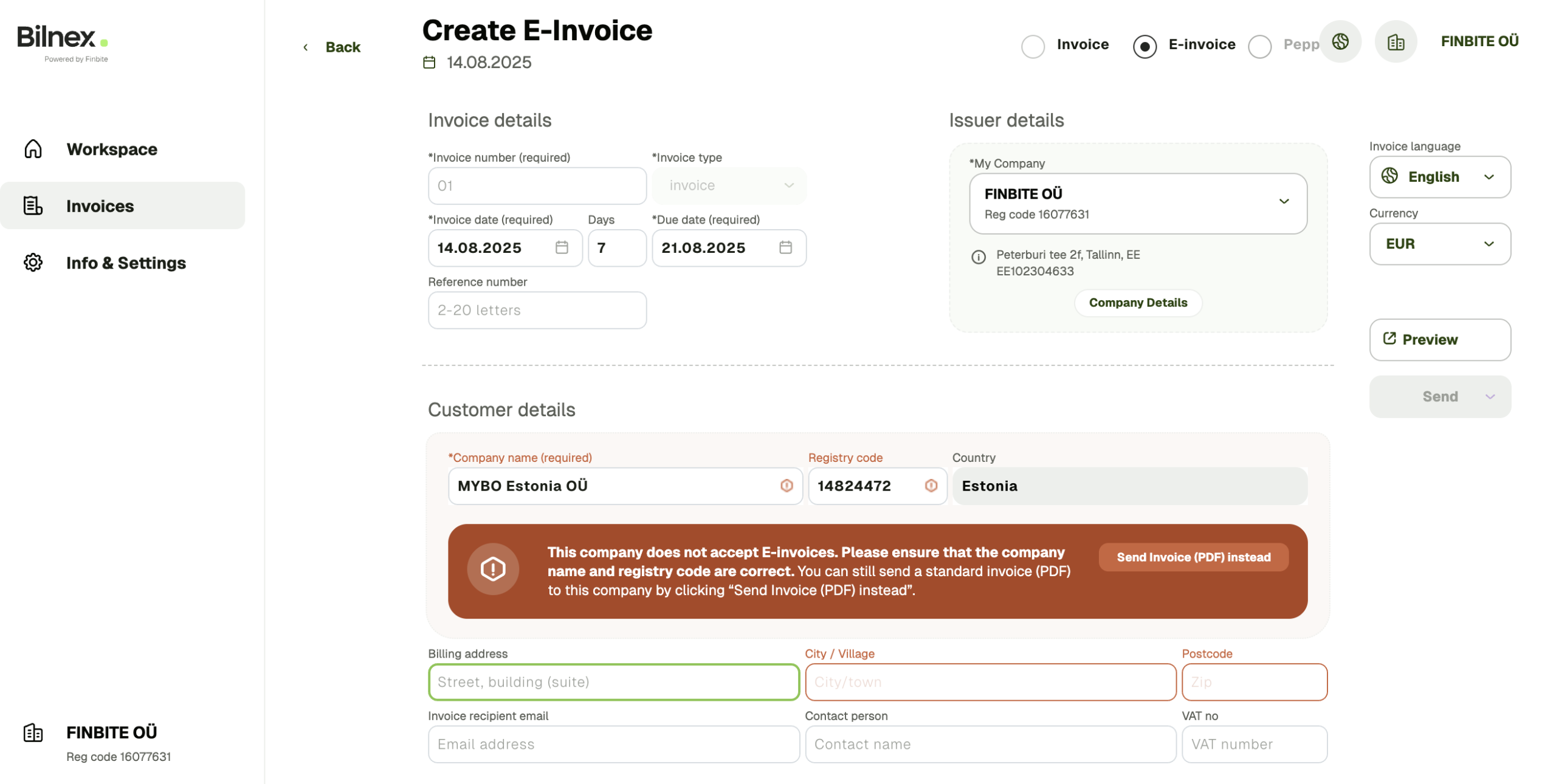
Task: Click the Reference number input field
Action: pyautogui.click(x=538, y=311)
